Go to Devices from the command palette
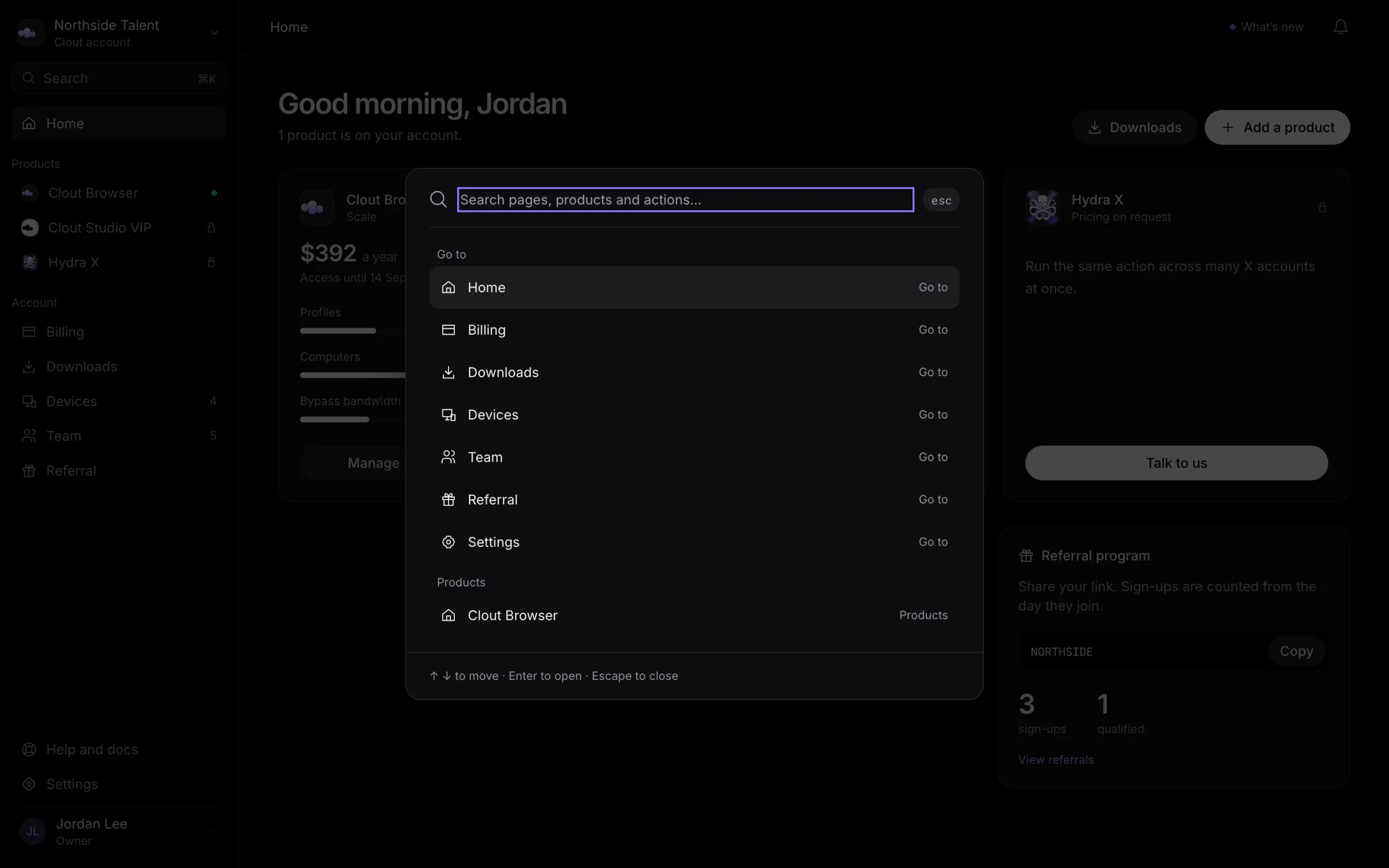 pos(694,415)
